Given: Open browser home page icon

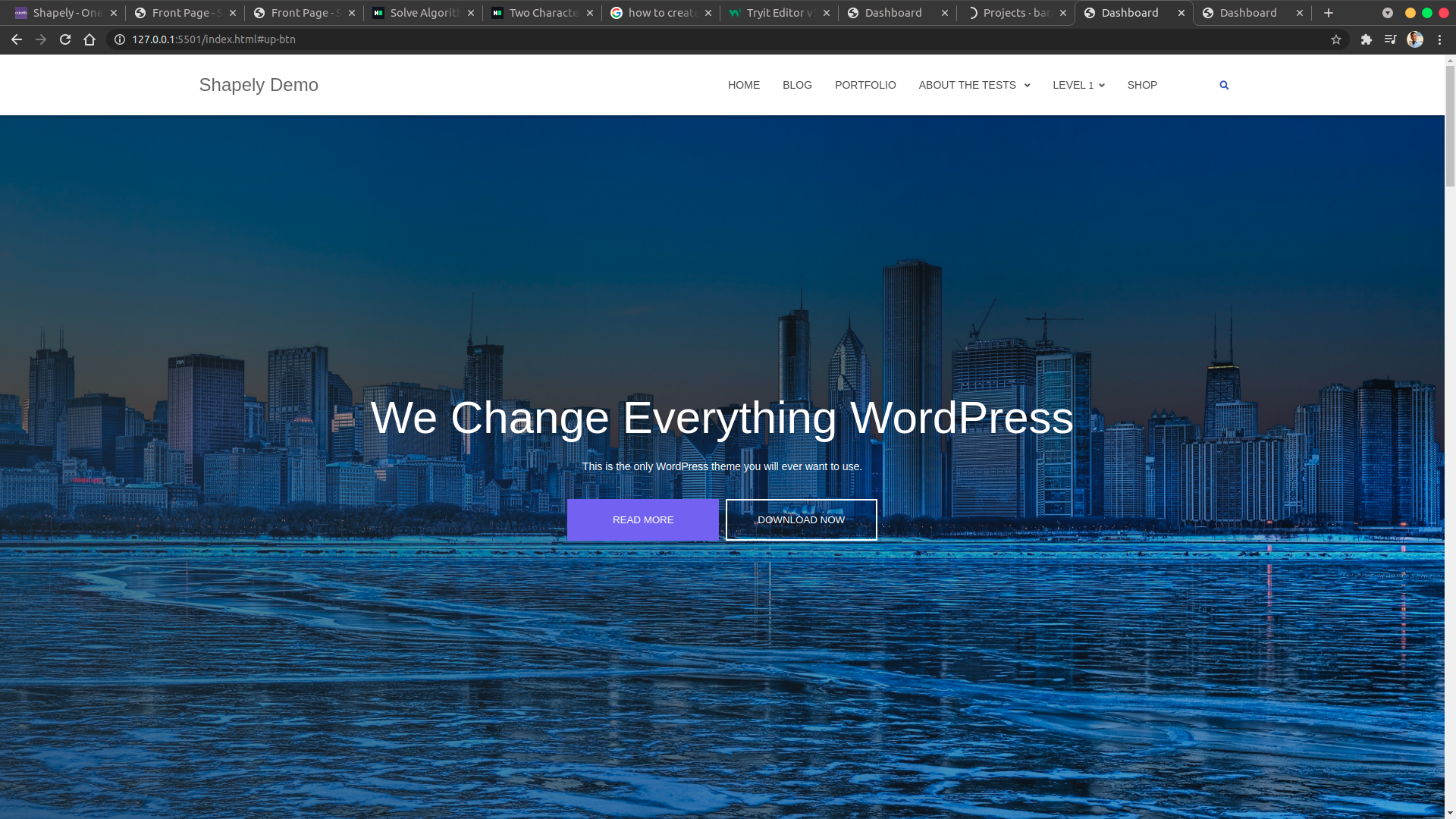Looking at the screenshot, I should (x=89, y=39).
